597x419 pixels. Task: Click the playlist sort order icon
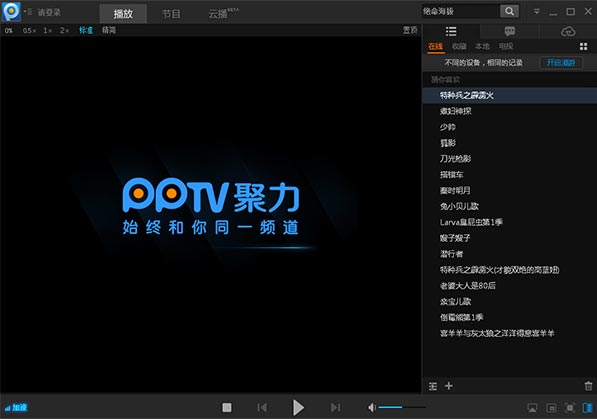click(433, 386)
